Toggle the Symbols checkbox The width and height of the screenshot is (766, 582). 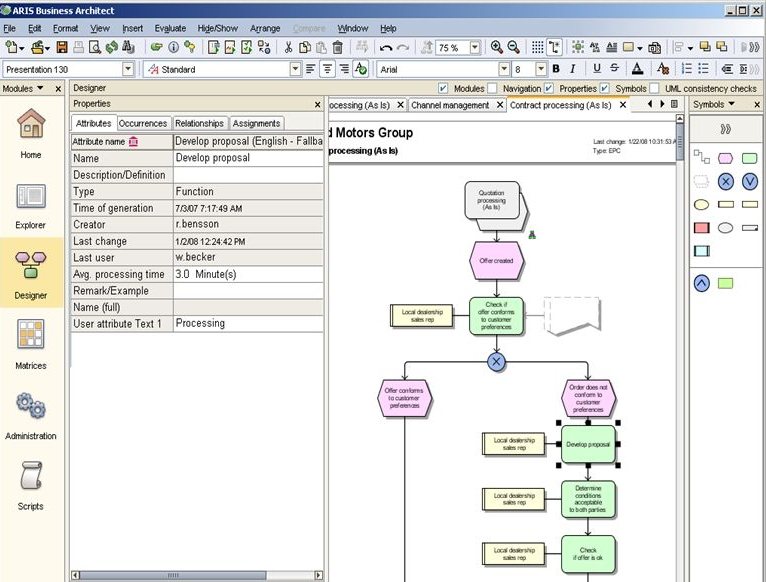605,88
